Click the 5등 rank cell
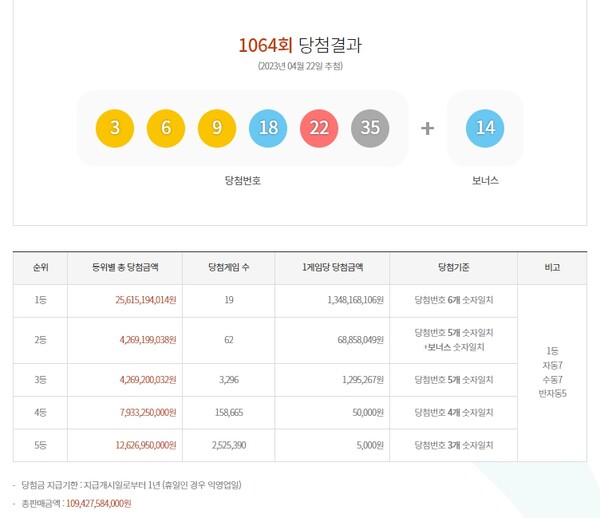 point(41,445)
